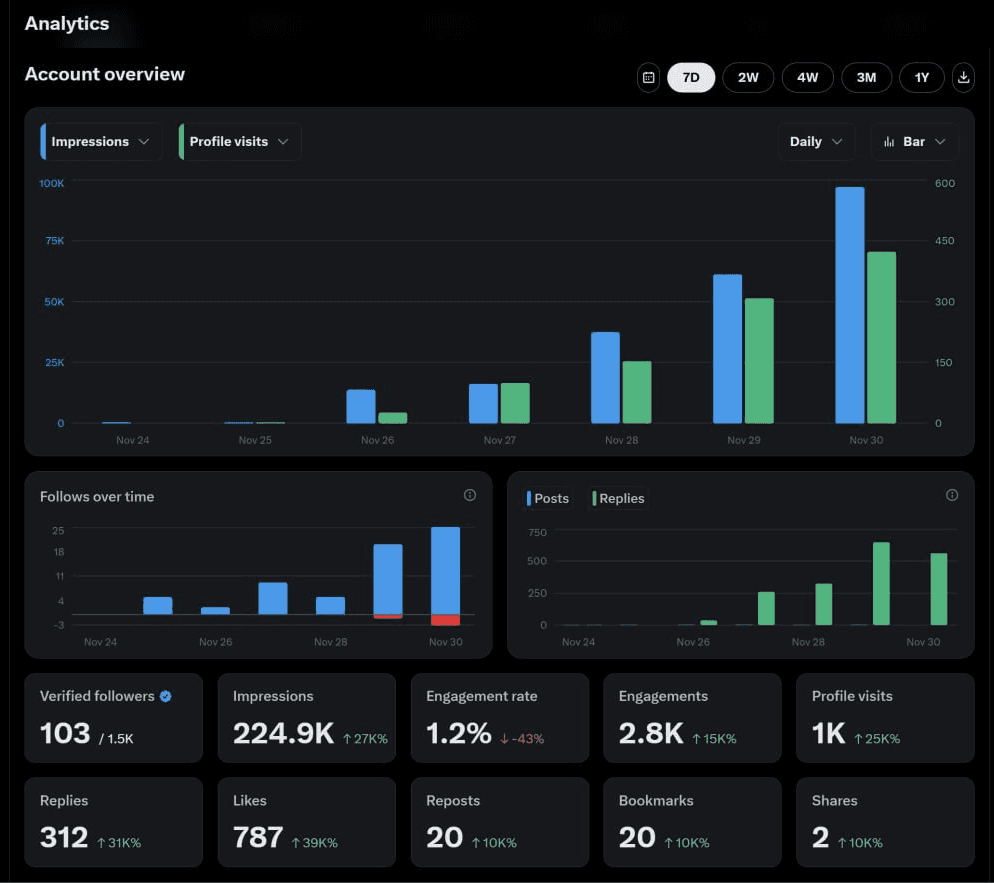994x883 pixels.
Task: Open the Replies 312 card
Action: (113, 822)
